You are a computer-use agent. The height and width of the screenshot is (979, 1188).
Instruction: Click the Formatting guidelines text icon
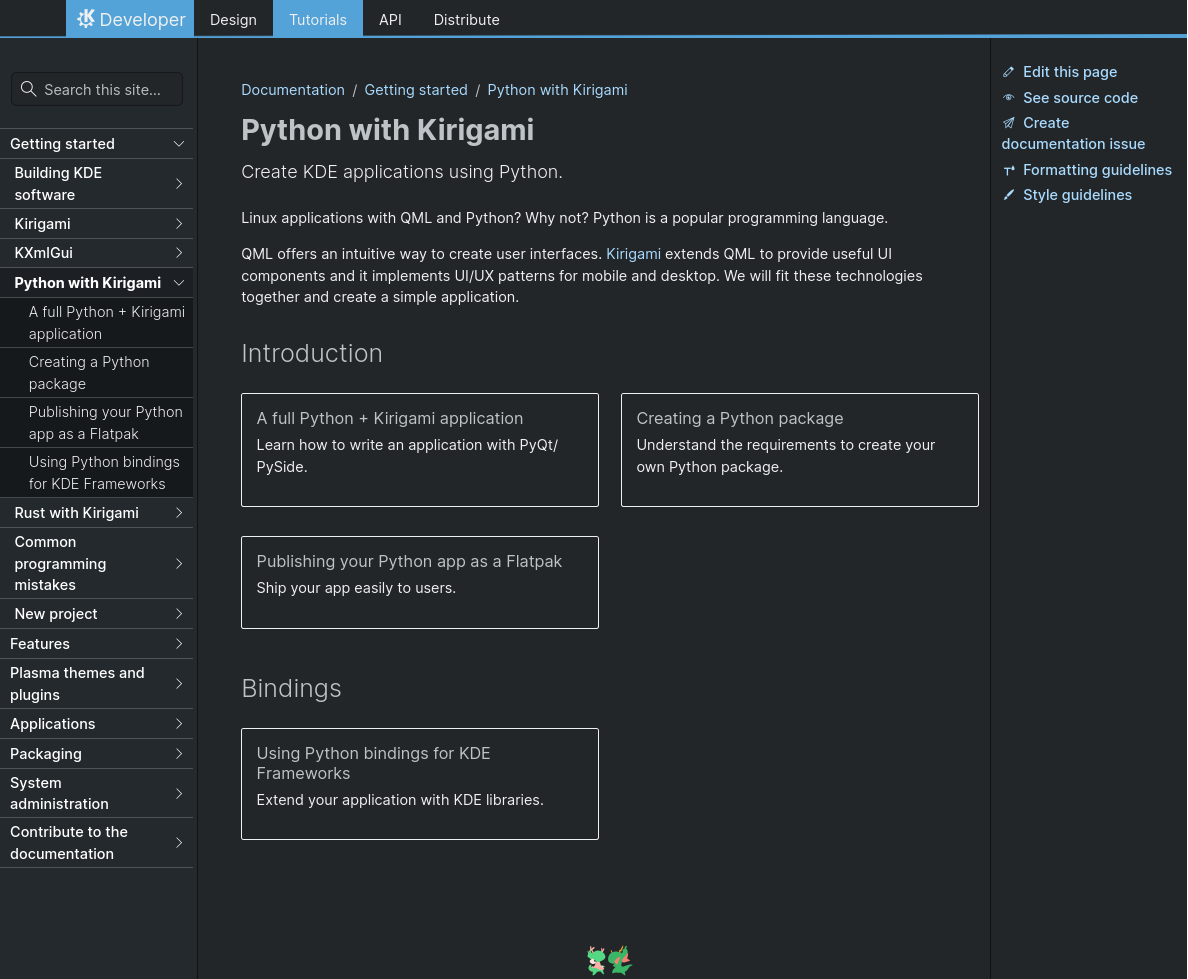[x=1009, y=170]
